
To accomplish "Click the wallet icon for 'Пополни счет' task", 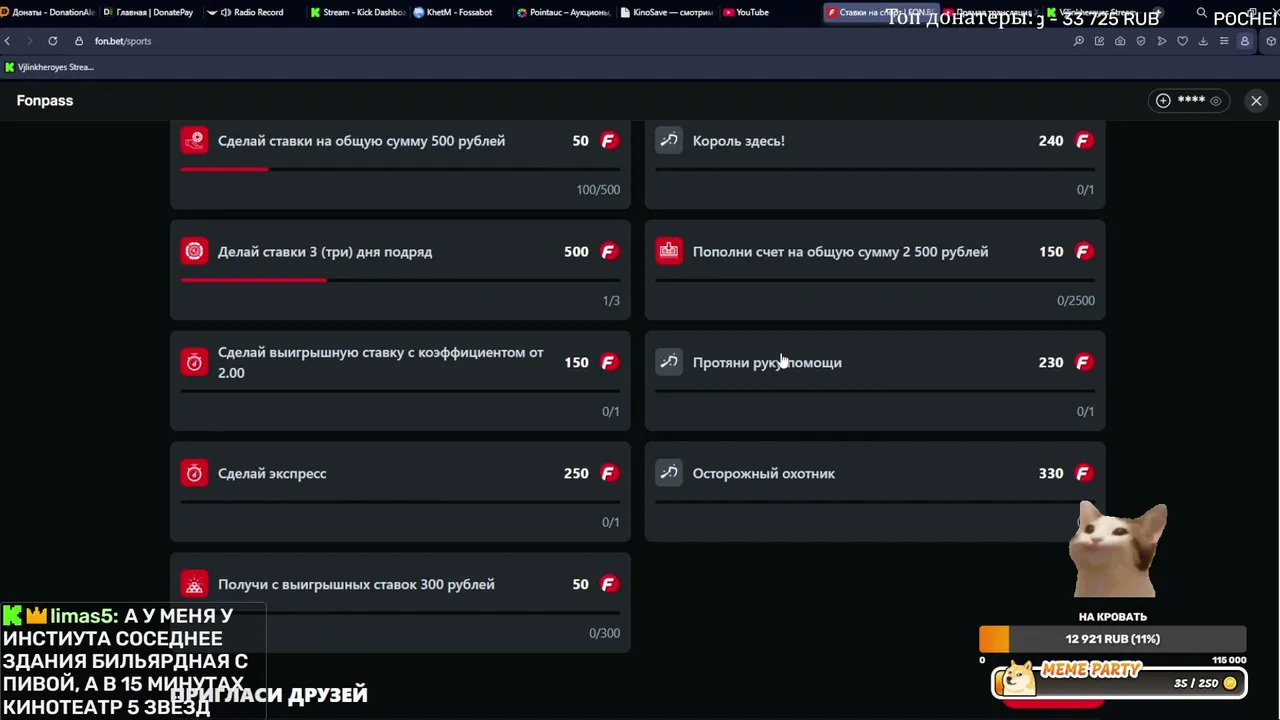I will [x=669, y=252].
